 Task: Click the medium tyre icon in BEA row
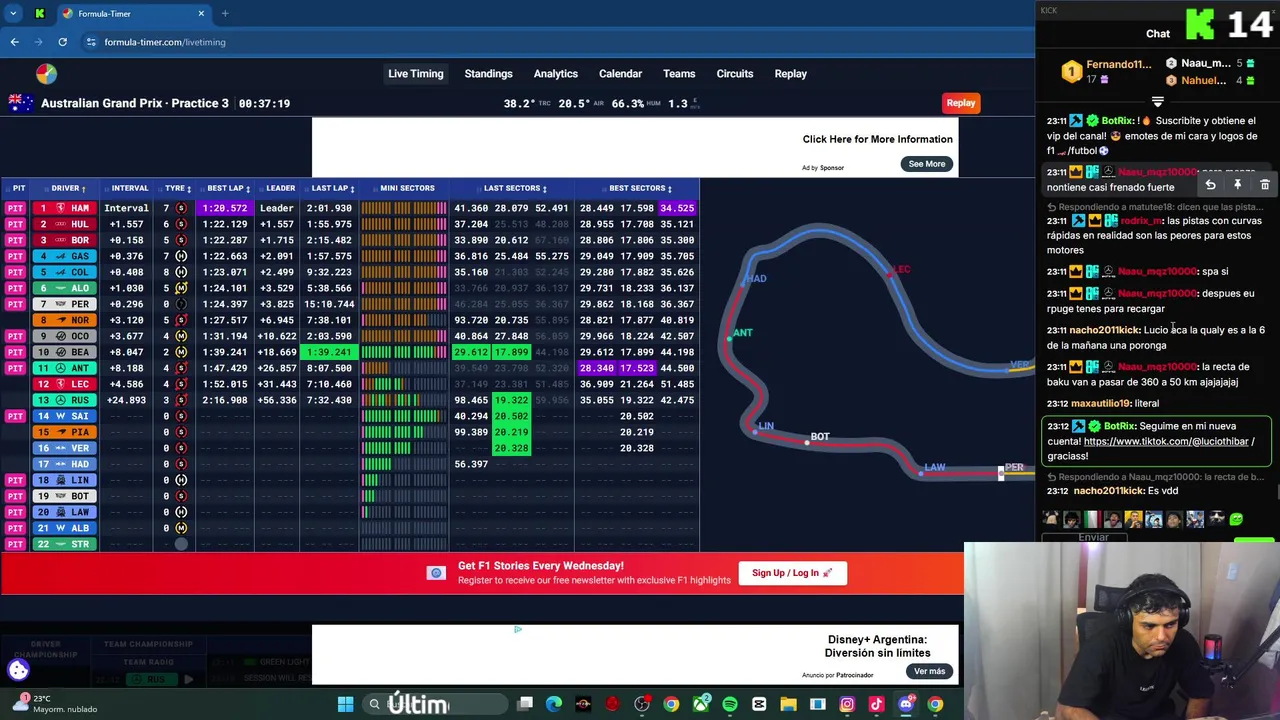click(181, 352)
